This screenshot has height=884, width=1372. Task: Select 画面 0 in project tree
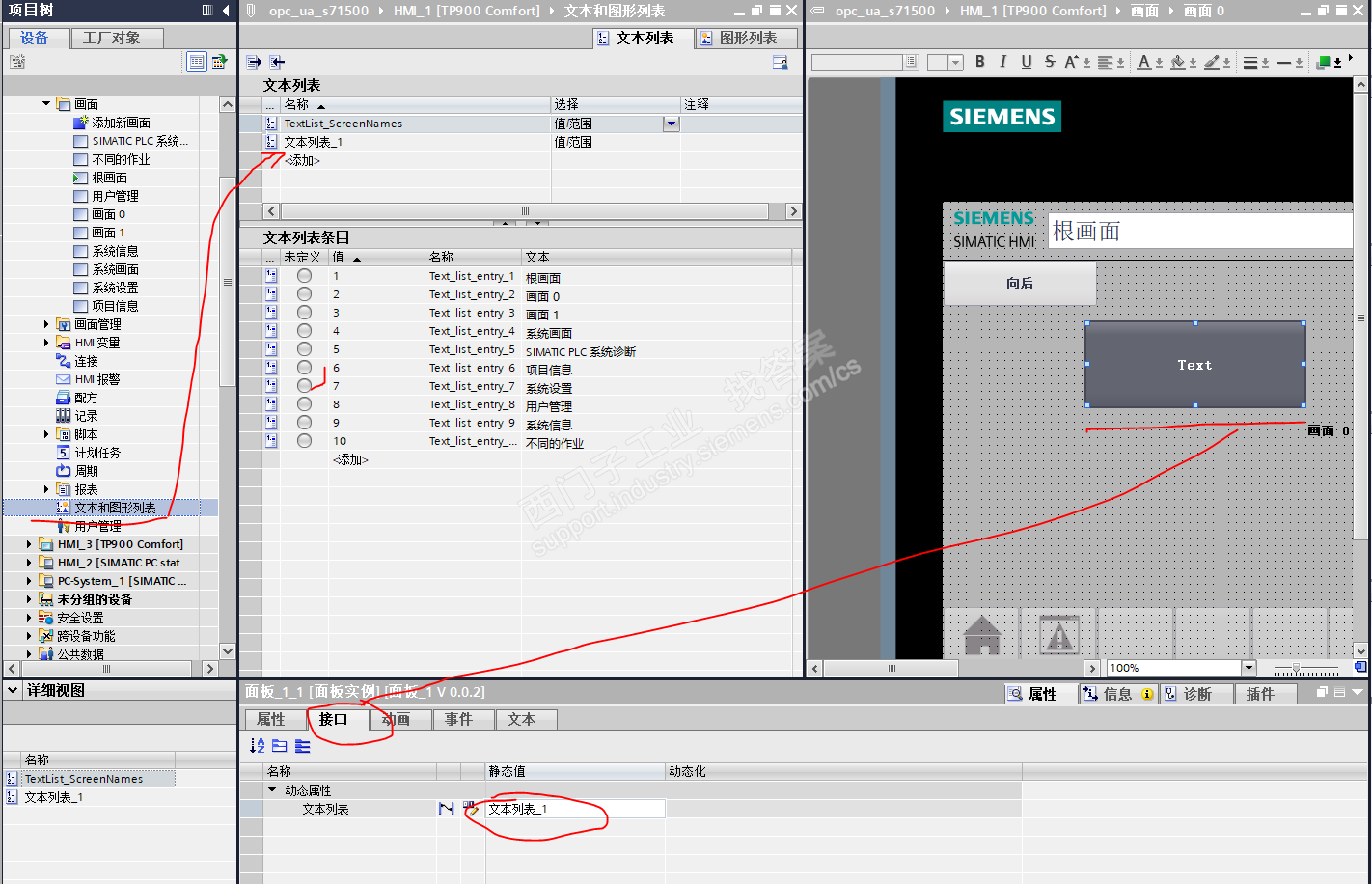[109, 214]
